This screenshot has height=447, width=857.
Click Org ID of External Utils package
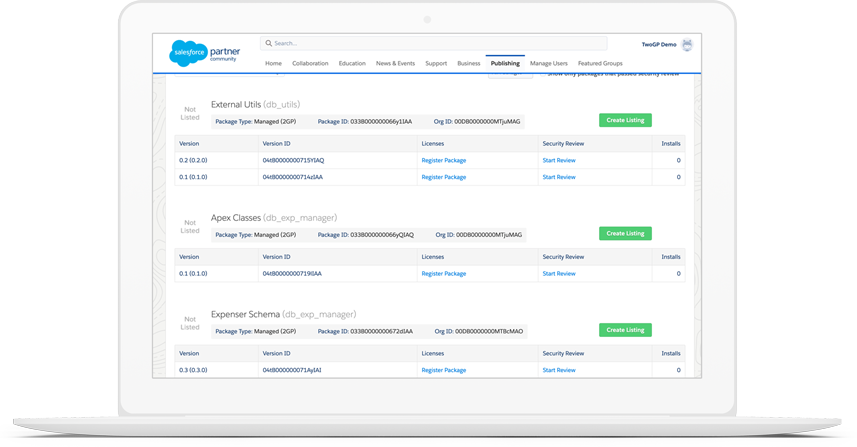pyautogui.click(x=477, y=122)
